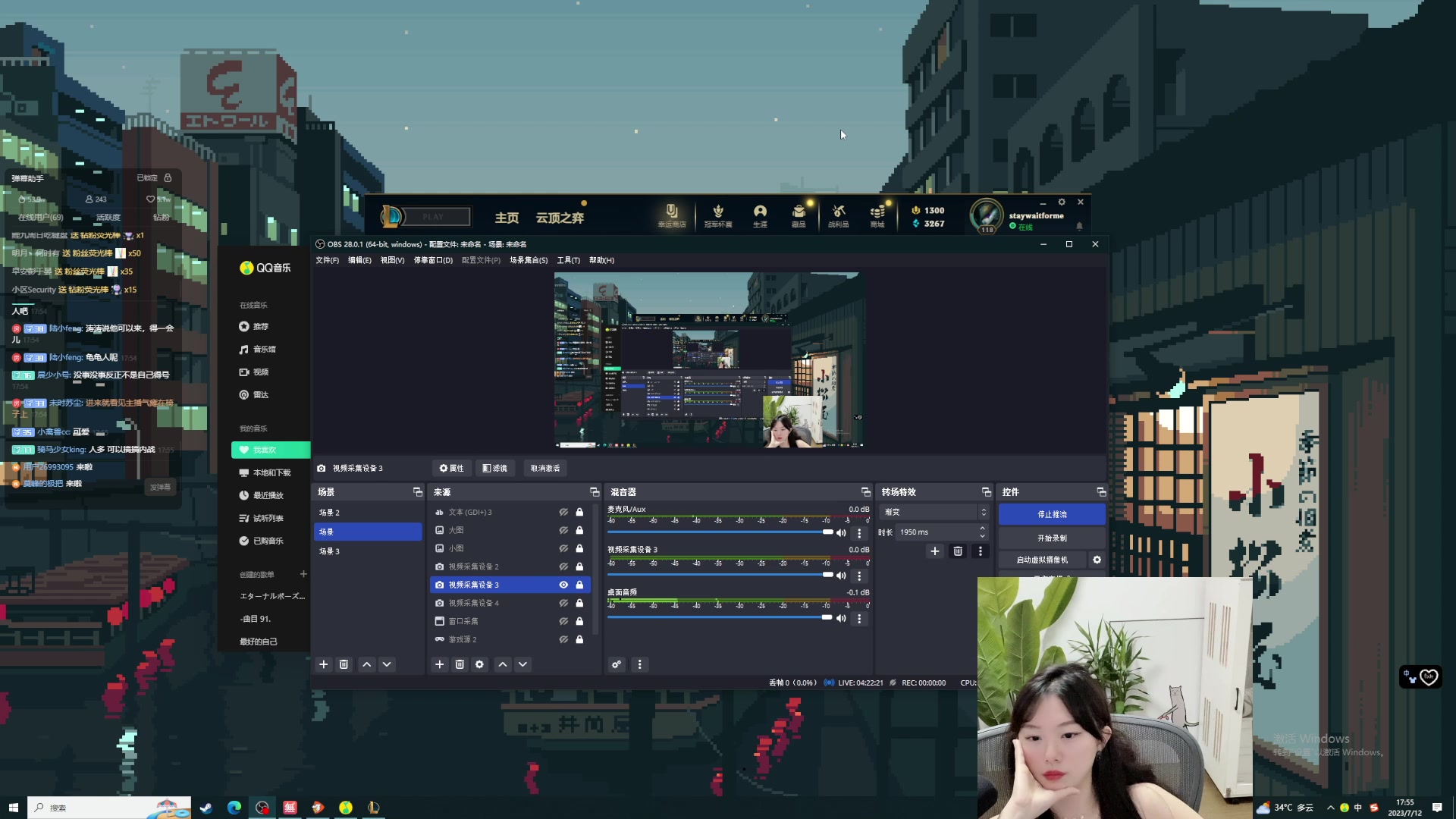Show the 小图 source
The width and height of the screenshot is (1456, 819).
coord(563,548)
